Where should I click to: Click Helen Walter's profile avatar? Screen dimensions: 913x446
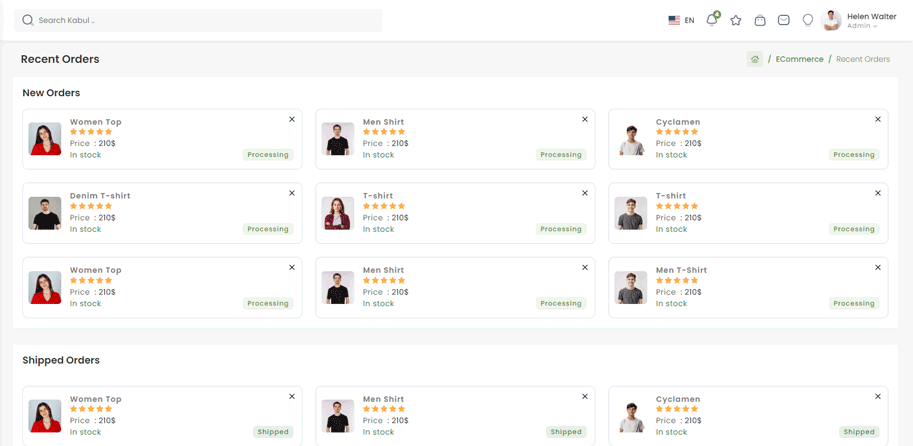pyautogui.click(x=831, y=20)
